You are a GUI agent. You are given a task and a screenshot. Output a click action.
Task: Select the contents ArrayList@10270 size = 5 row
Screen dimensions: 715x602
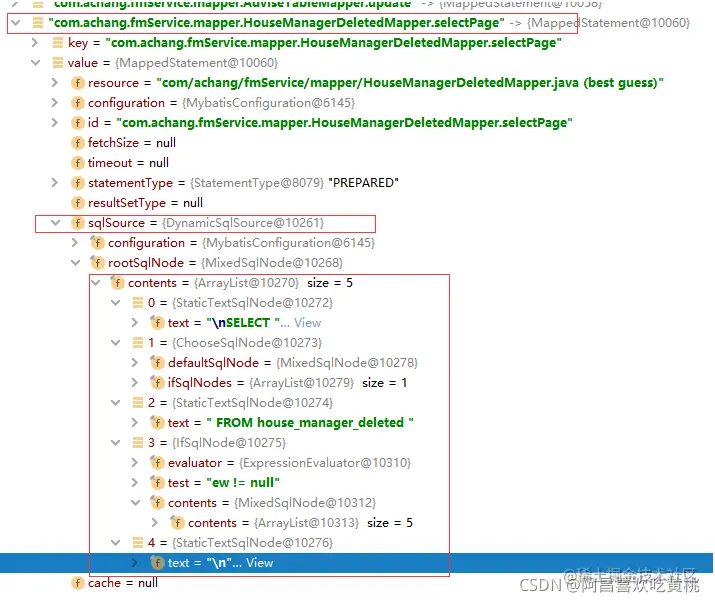pyautogui.click(x=232, y=283)
